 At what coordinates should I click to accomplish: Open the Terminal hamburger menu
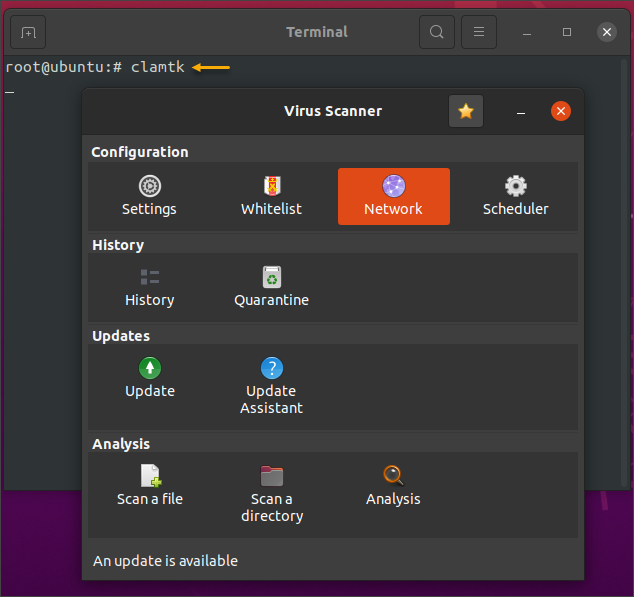pos(479,32)
